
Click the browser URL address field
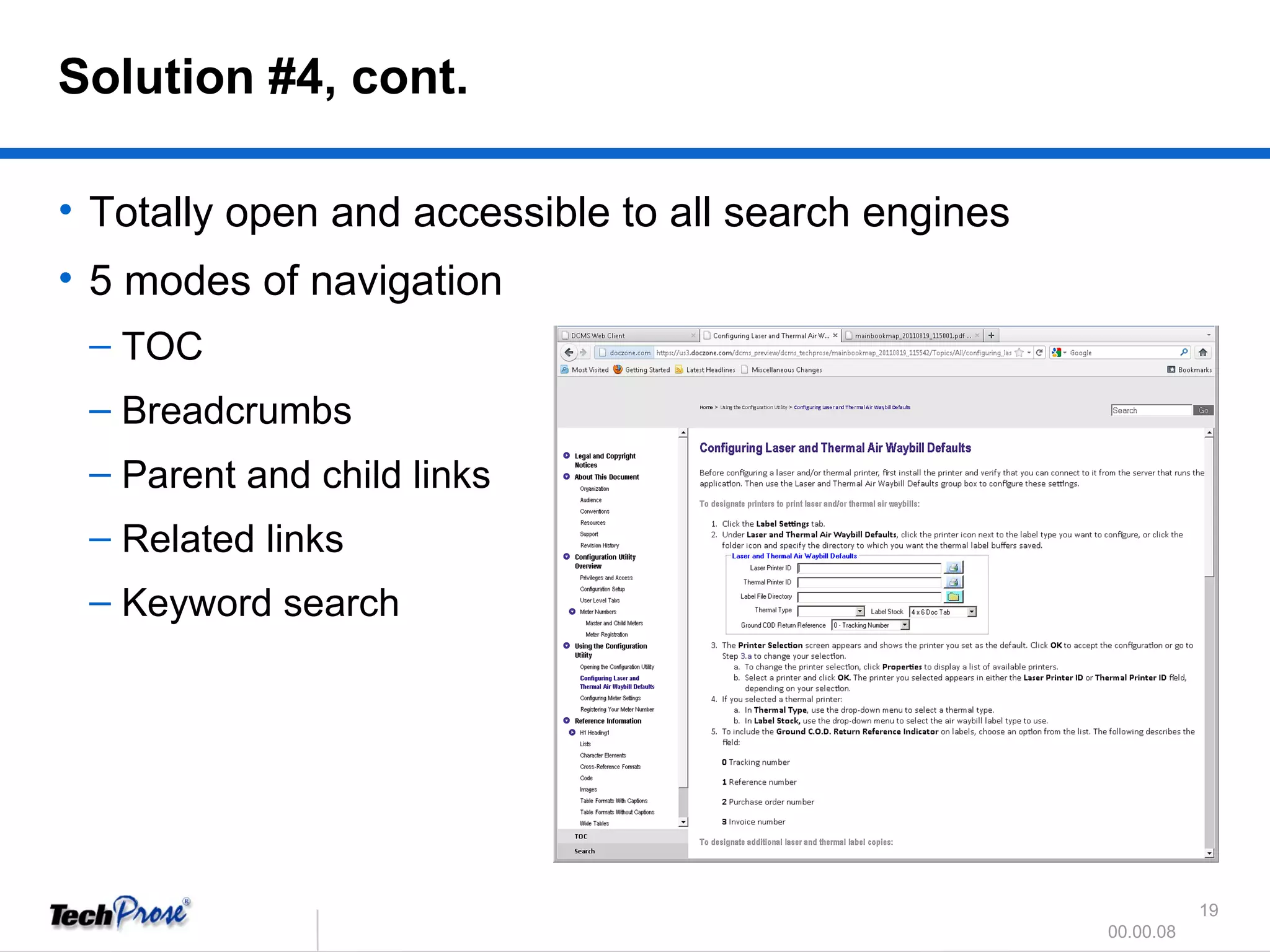pos(833,353)
